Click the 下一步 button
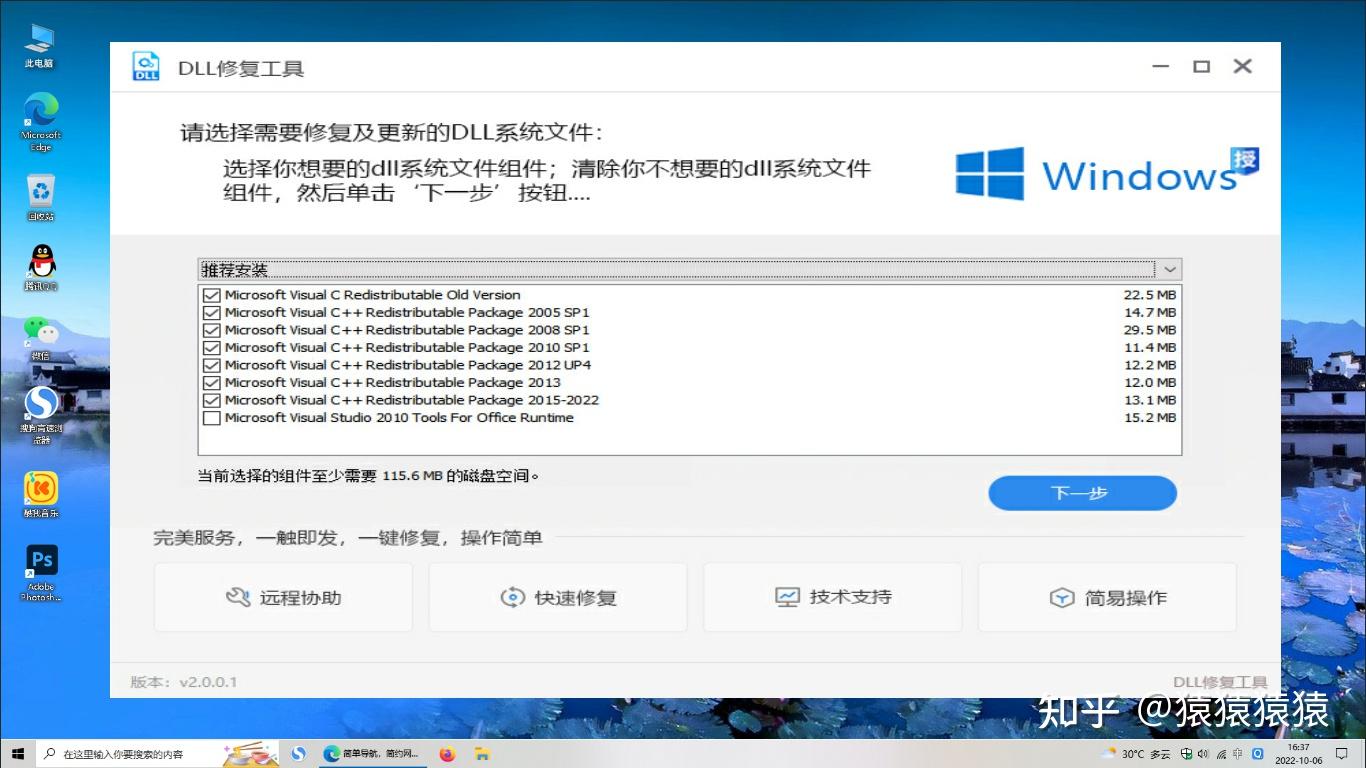 point(1082,493)
